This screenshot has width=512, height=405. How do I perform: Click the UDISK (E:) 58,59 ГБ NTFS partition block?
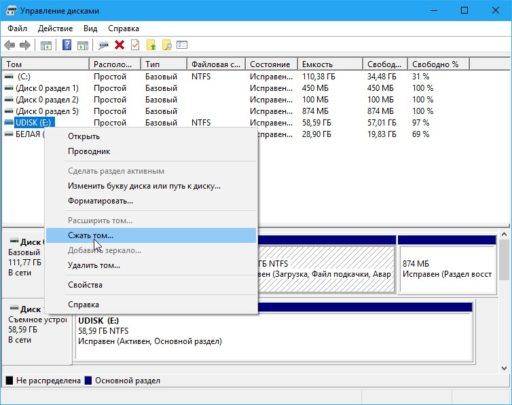(x=273, y=332)
